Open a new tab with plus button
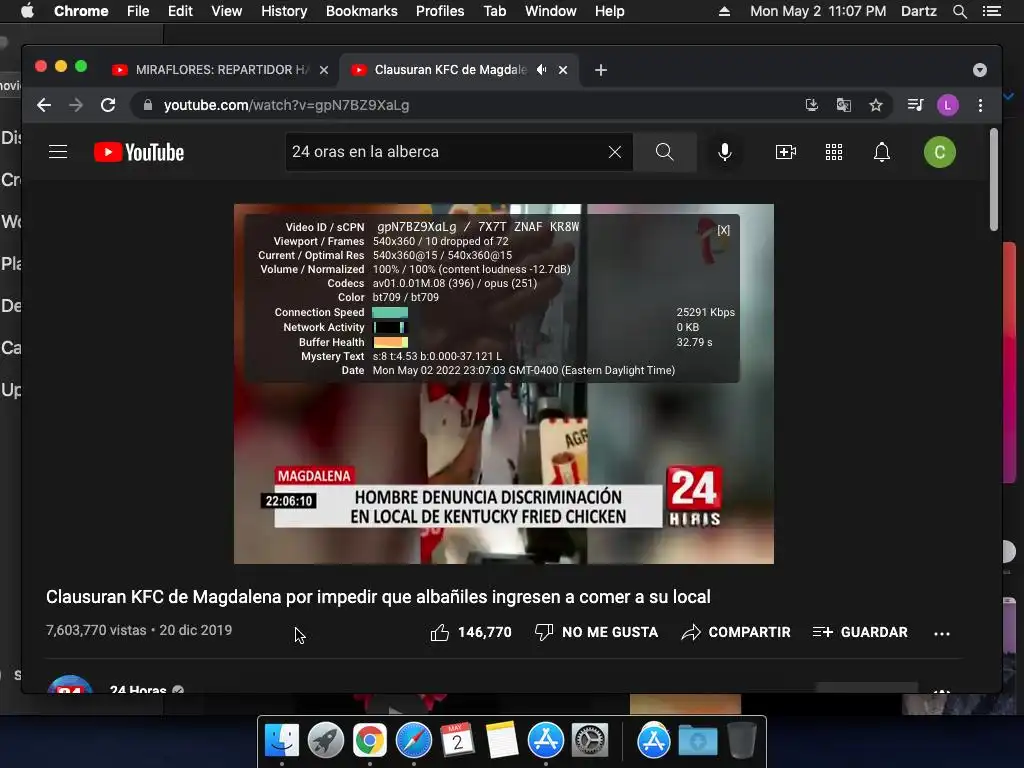The height and width of the screenshot is (768, 1024). [x=601, y=70]
